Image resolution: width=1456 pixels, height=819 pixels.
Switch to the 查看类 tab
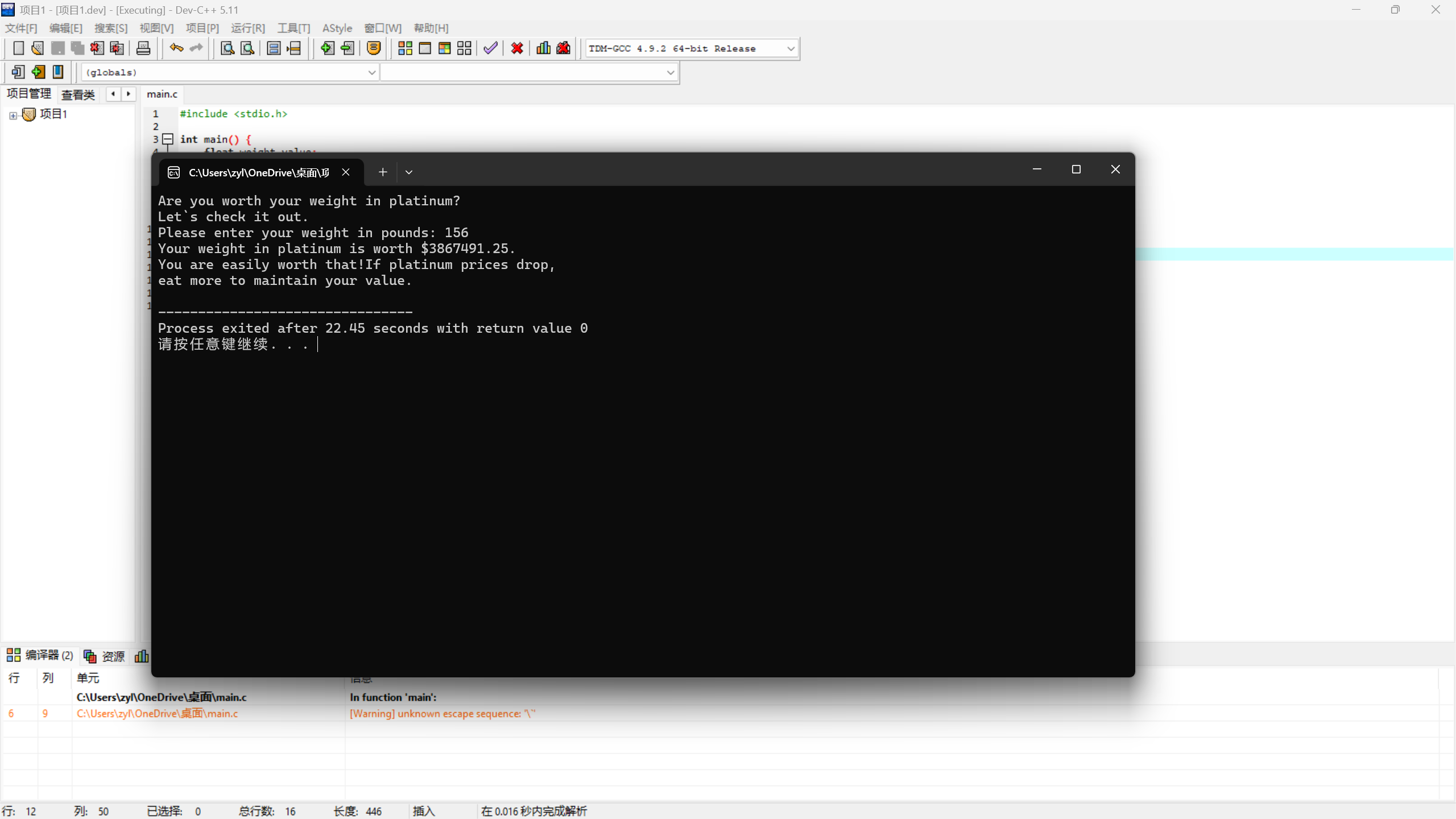click(x=78, y=94)
